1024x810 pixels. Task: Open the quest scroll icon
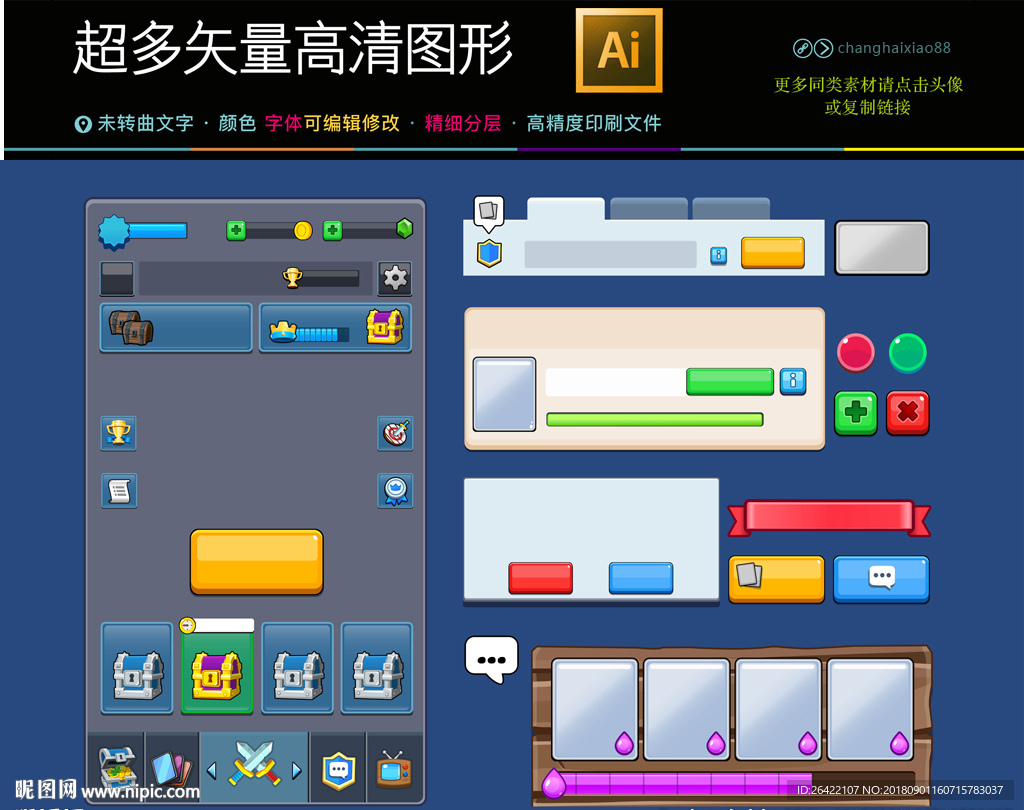[x=119, y=491]
